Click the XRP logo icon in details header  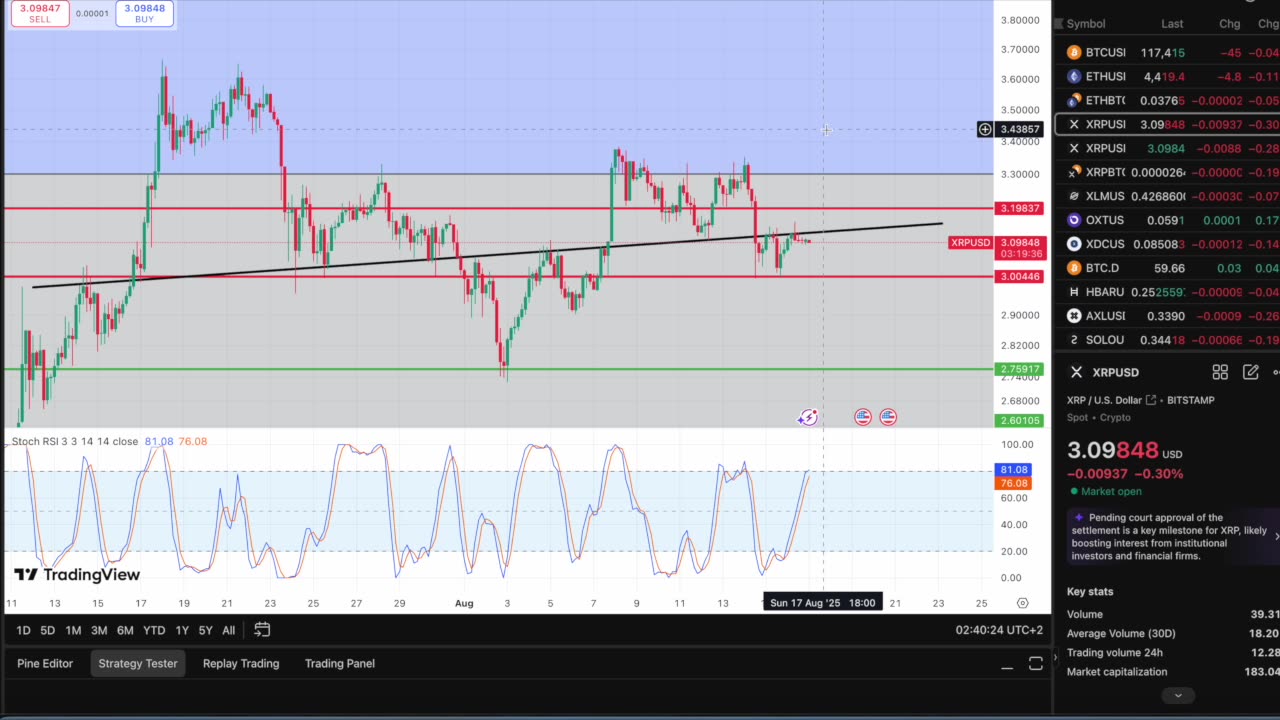[x=1076, y=372]
